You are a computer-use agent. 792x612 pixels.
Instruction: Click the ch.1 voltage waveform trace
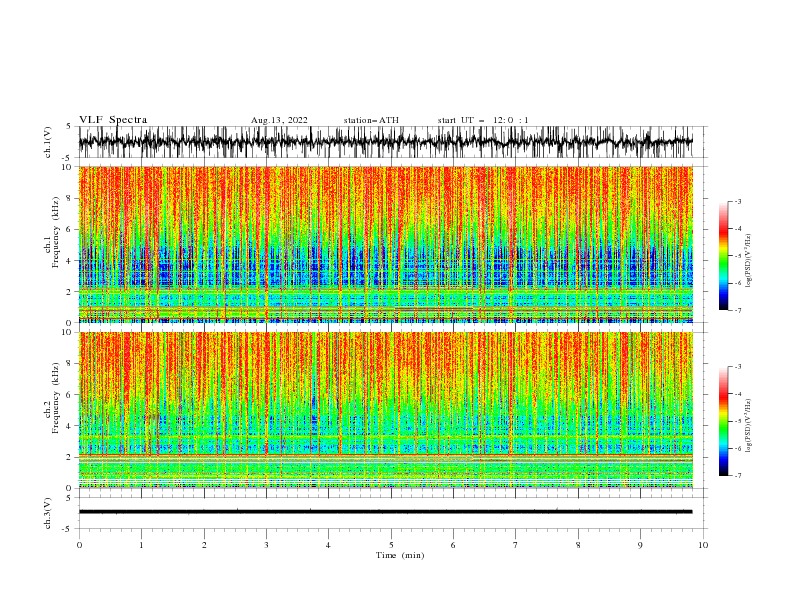coord(385,142)
